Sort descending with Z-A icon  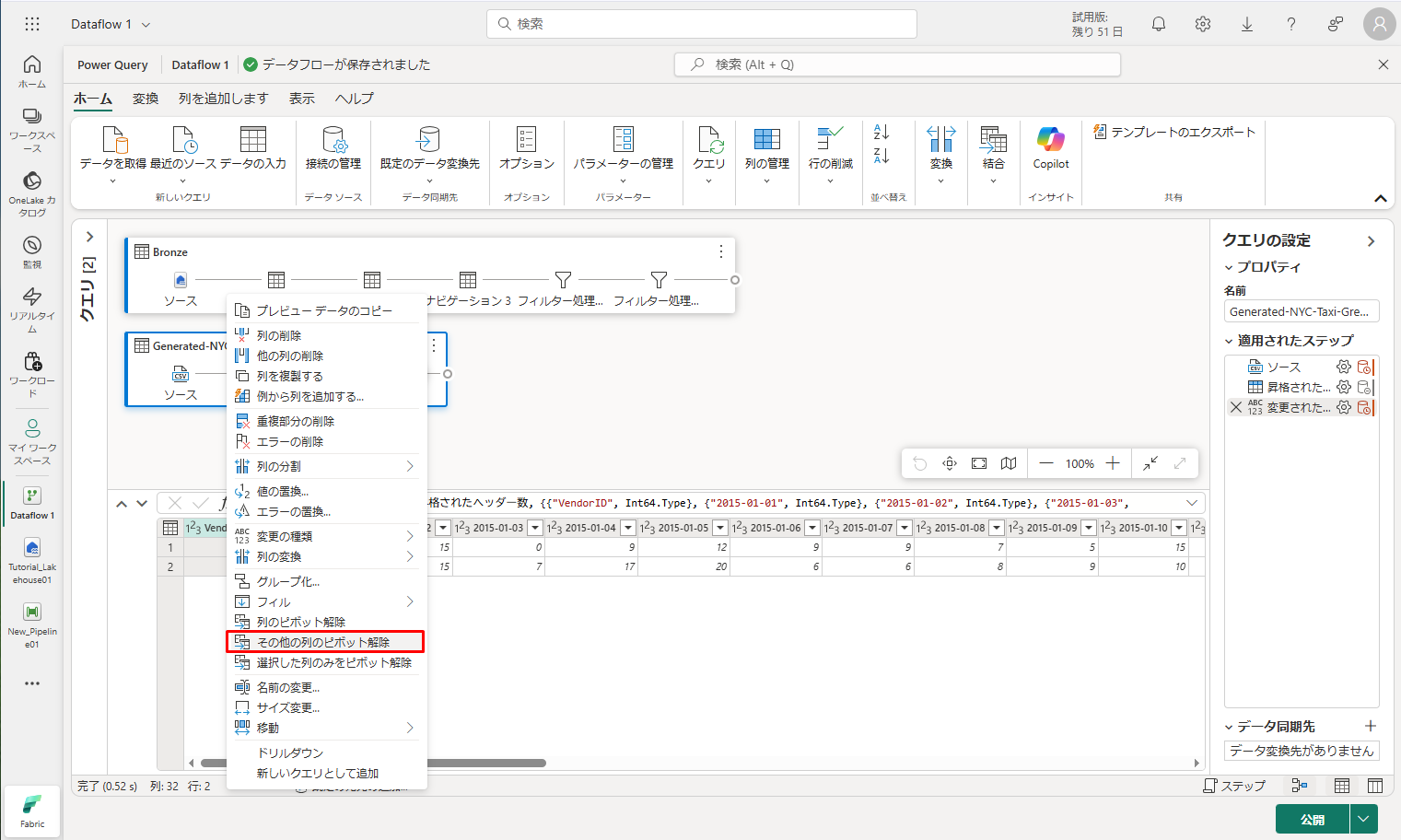881,157
